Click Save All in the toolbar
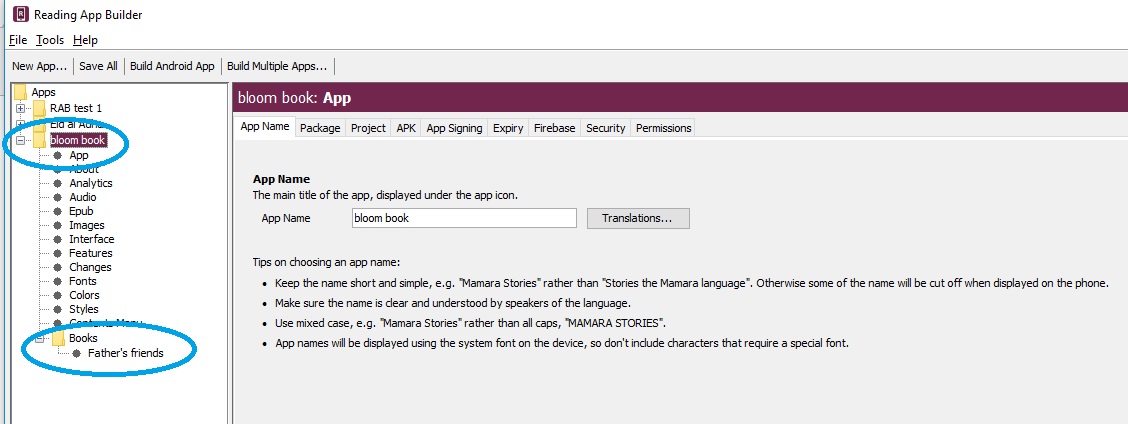 pos(98,66)
